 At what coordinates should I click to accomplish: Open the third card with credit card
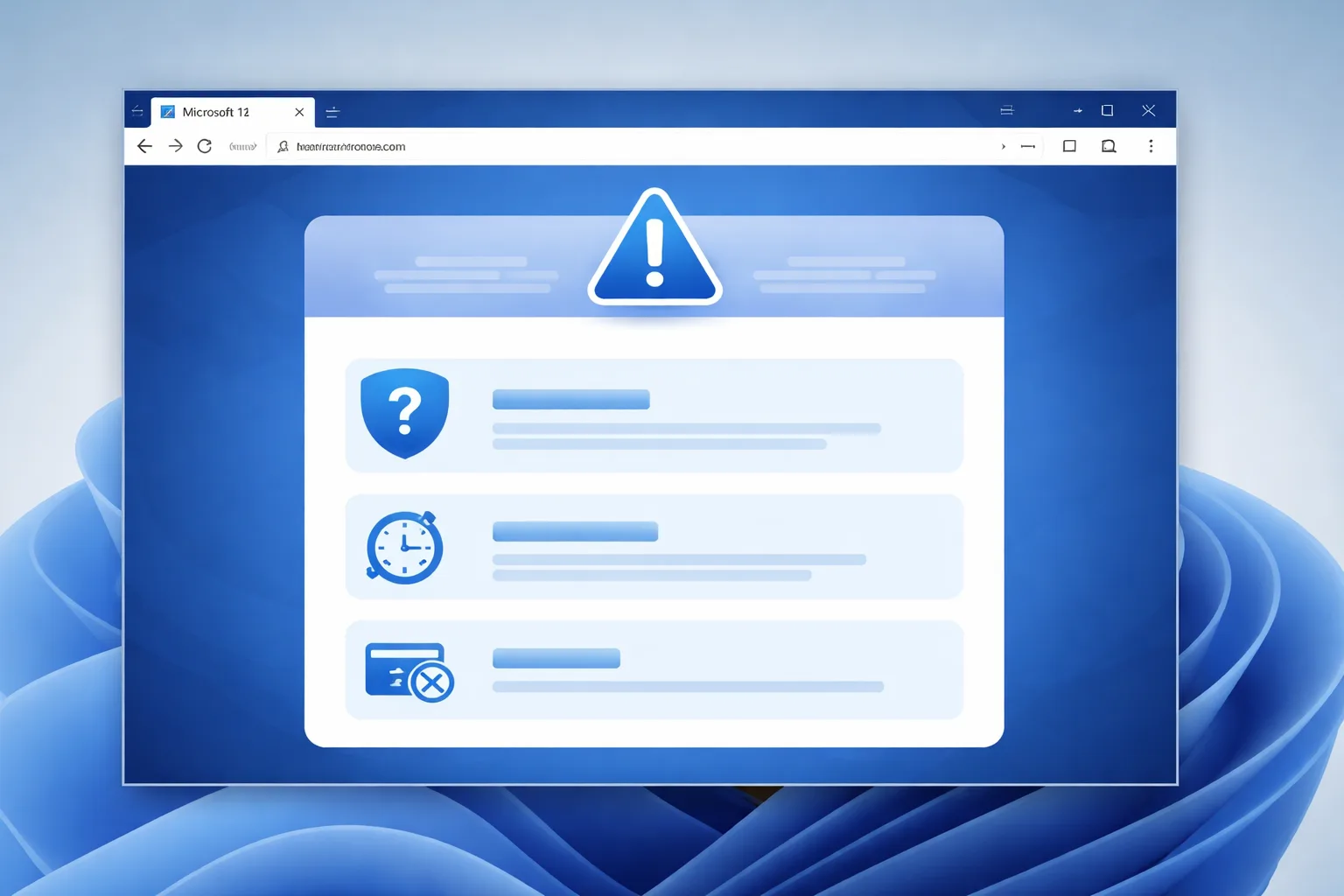(x=654, y=670)
